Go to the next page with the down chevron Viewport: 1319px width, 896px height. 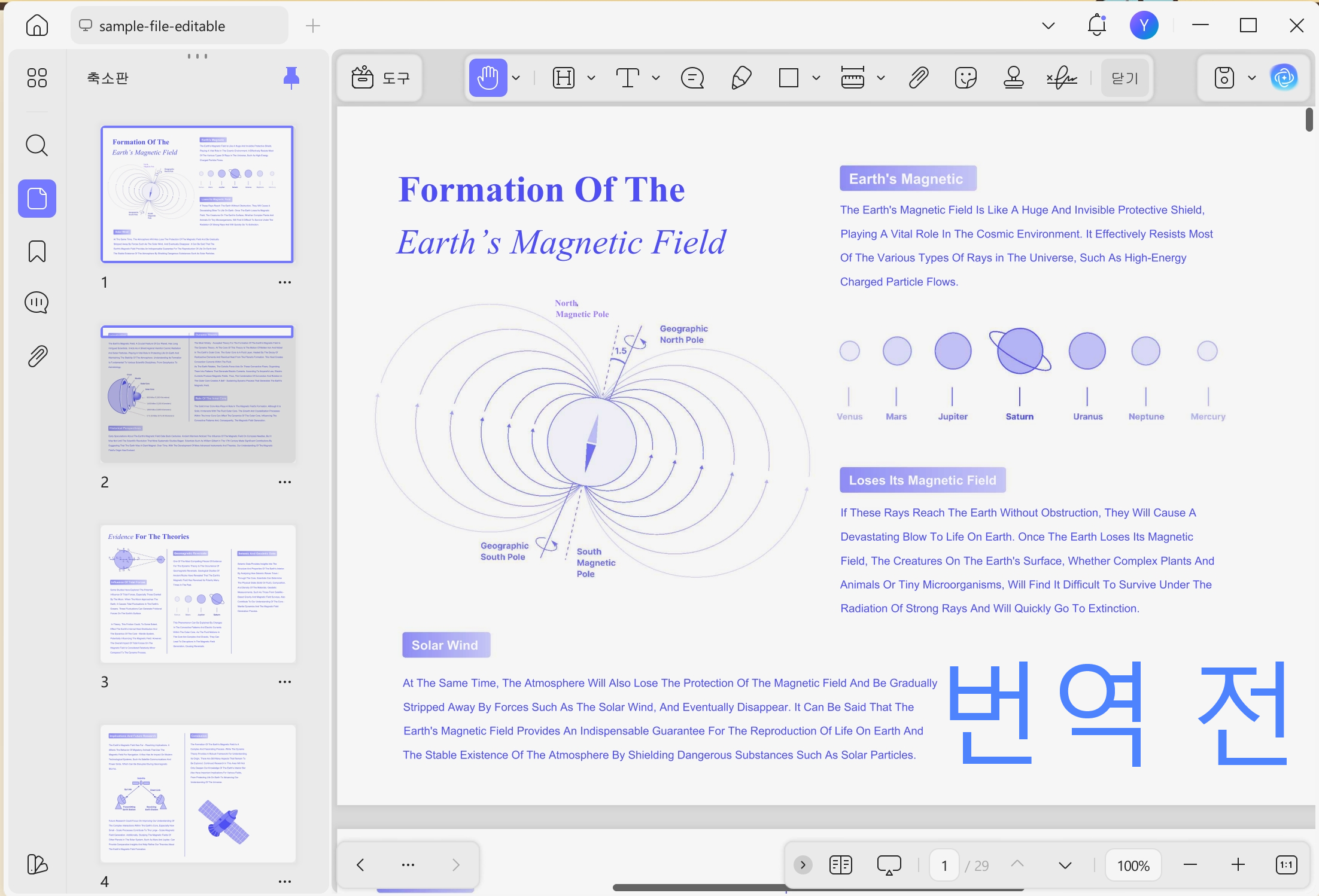point(1065,865)
